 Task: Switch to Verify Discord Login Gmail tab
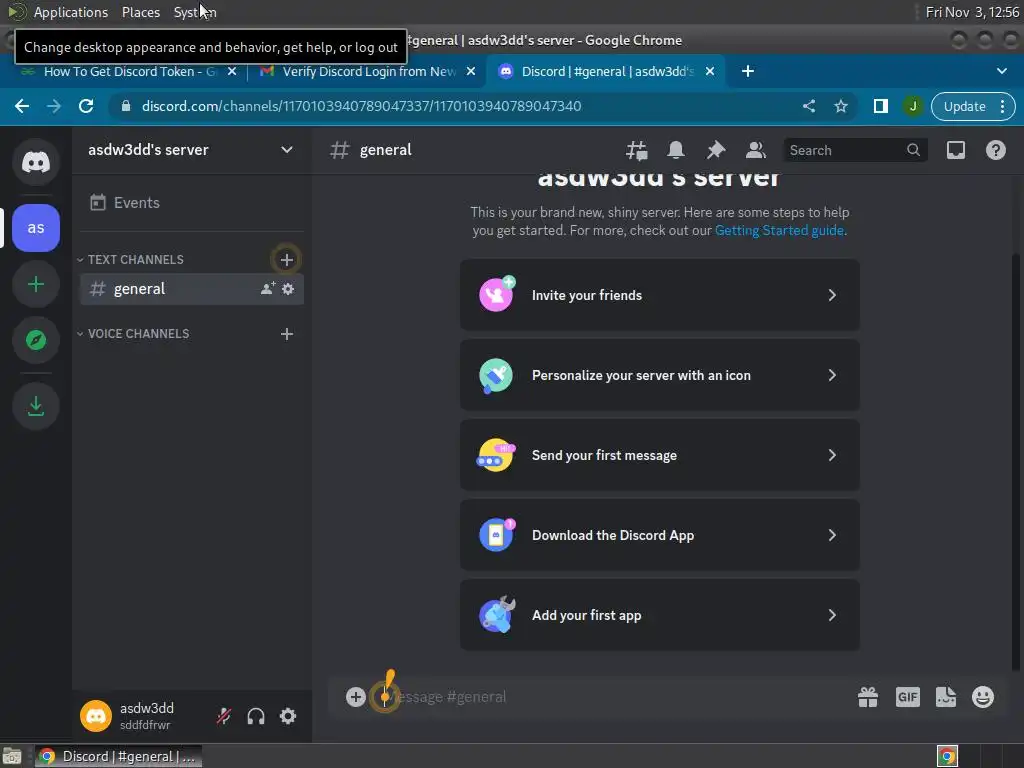368,71
